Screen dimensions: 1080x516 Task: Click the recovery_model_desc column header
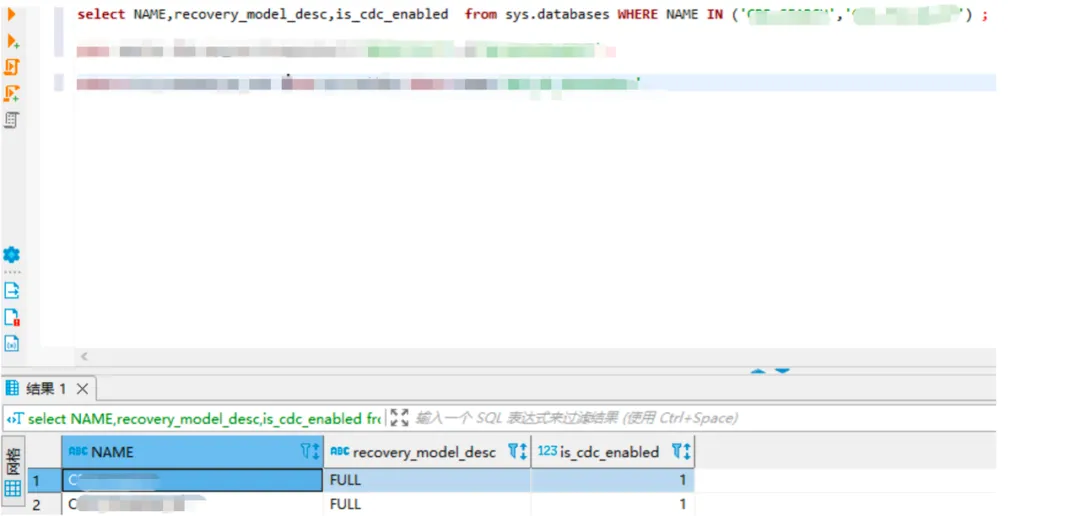pyautogui.click(x=424, y=452)
